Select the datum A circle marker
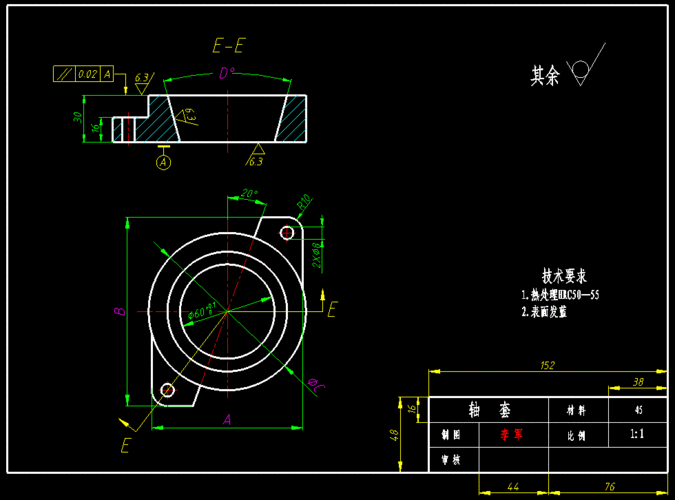675x500 pixels. pyautogui.click(x=164, y=160)
